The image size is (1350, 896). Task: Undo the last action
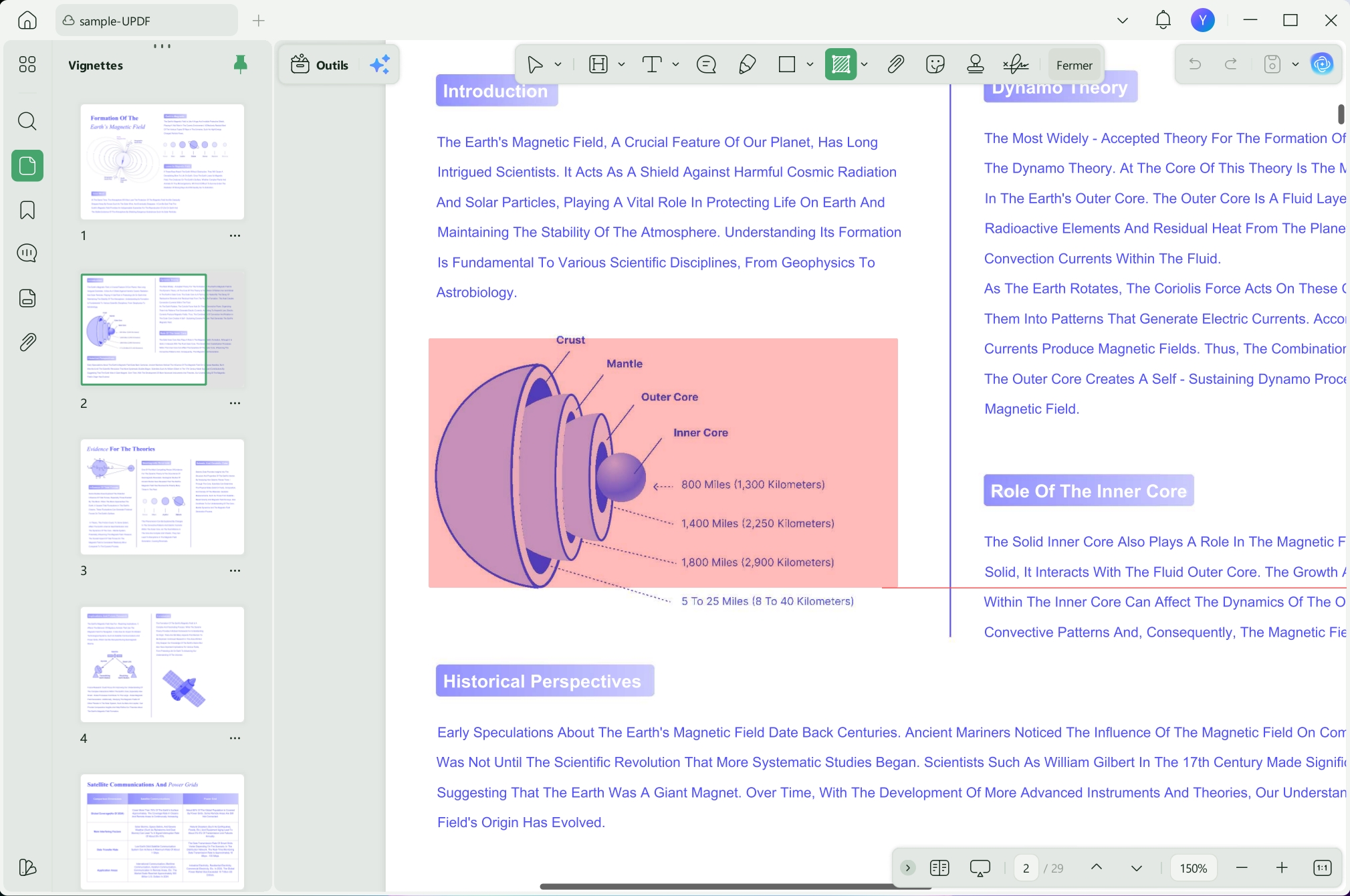tap(1195, 64)
